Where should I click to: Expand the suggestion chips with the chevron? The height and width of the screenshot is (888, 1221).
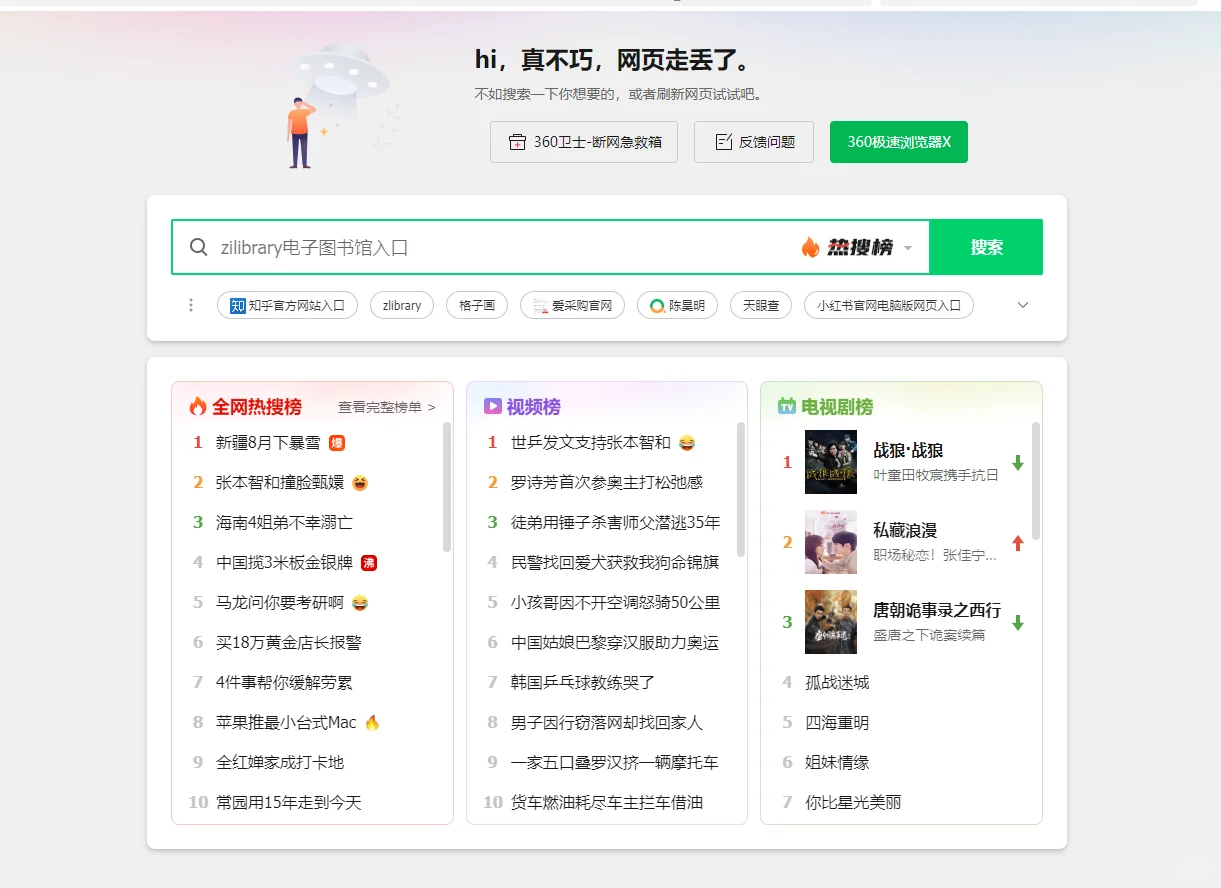[1023, 305]
